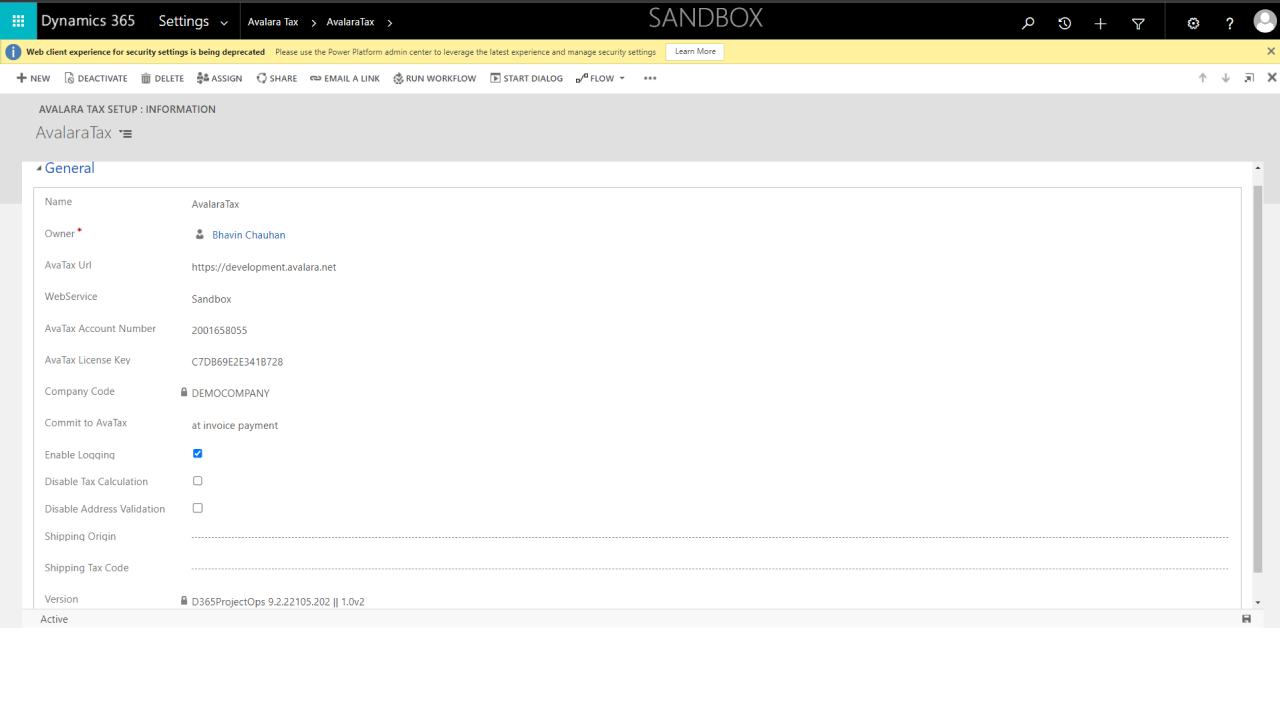1280x720 pixels.
Task: Click the help question mark icon
Action: pos(1230,23)
